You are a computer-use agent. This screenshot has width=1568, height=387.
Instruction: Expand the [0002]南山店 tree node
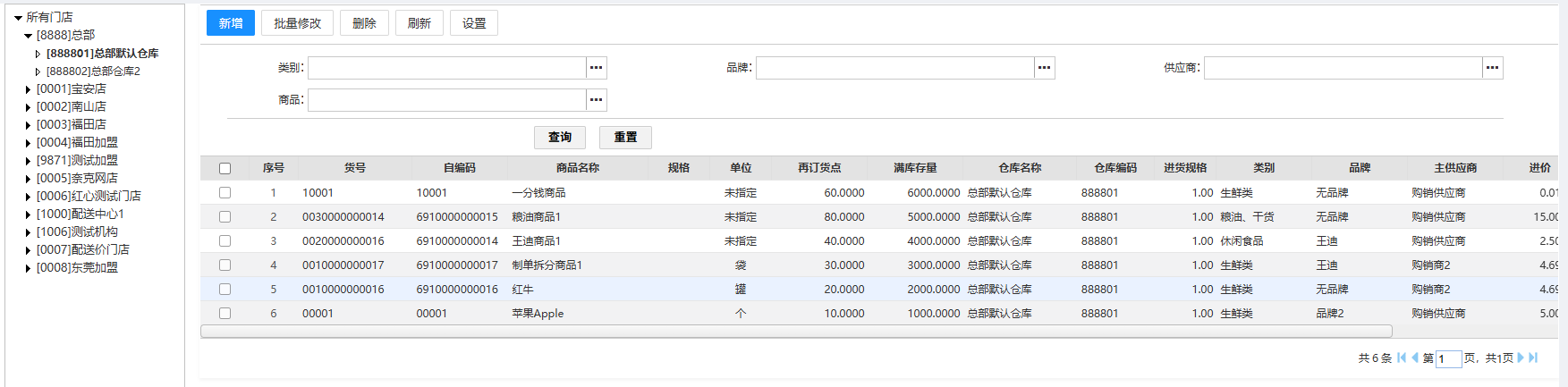28,107
